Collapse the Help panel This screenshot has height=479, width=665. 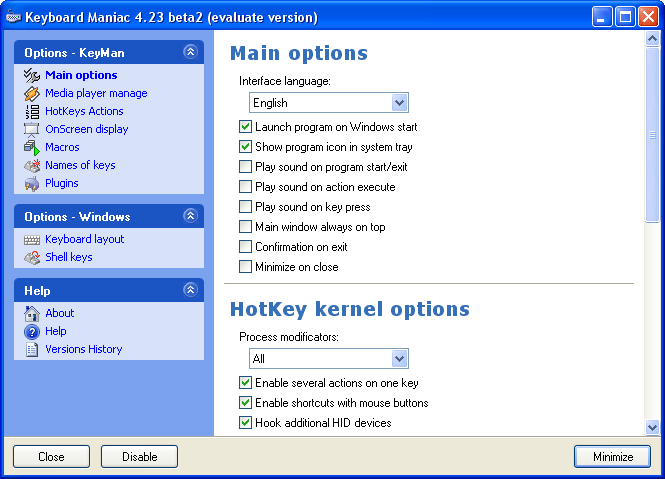(x=190, y=290)
